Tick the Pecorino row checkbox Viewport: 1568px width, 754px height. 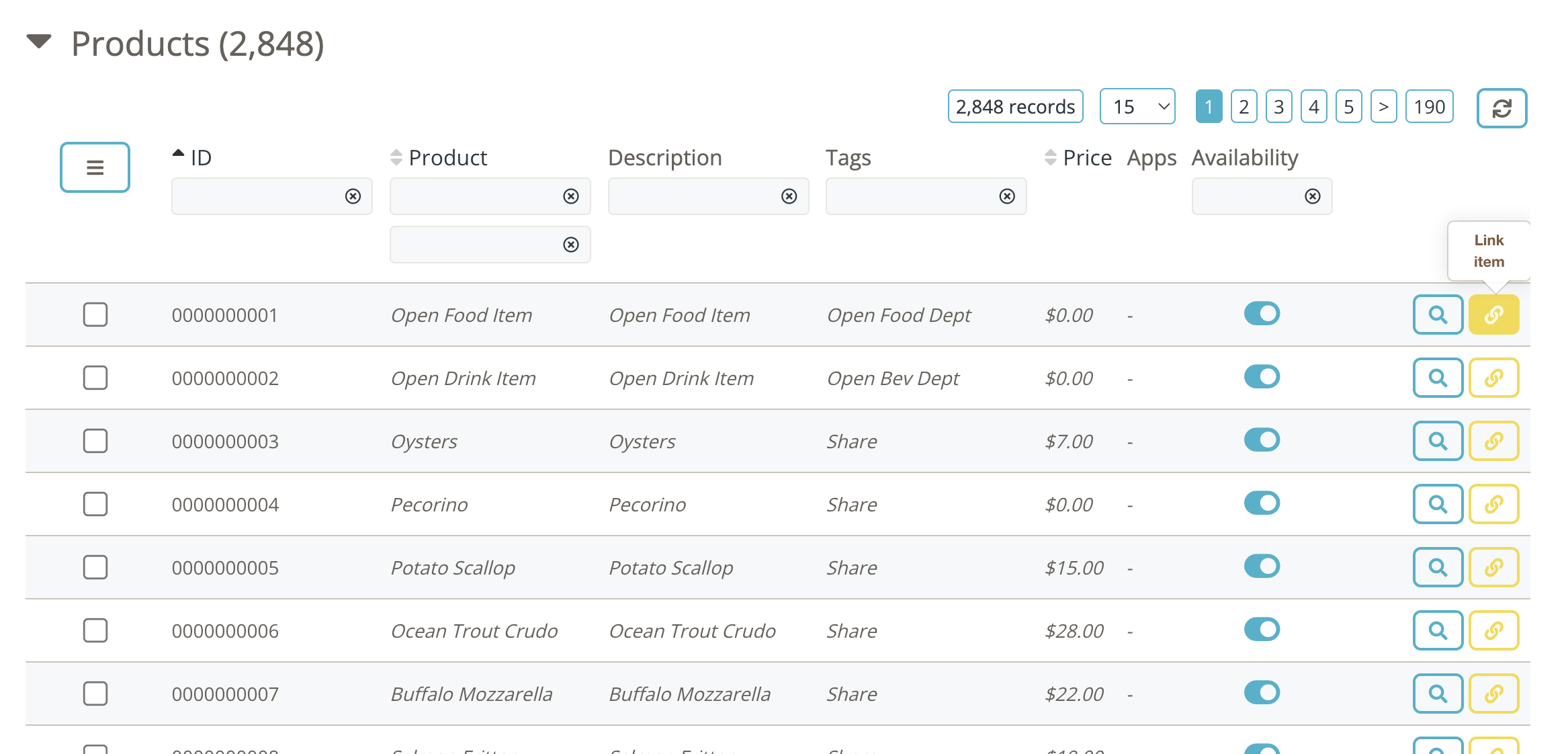click(x=95, y=504)
